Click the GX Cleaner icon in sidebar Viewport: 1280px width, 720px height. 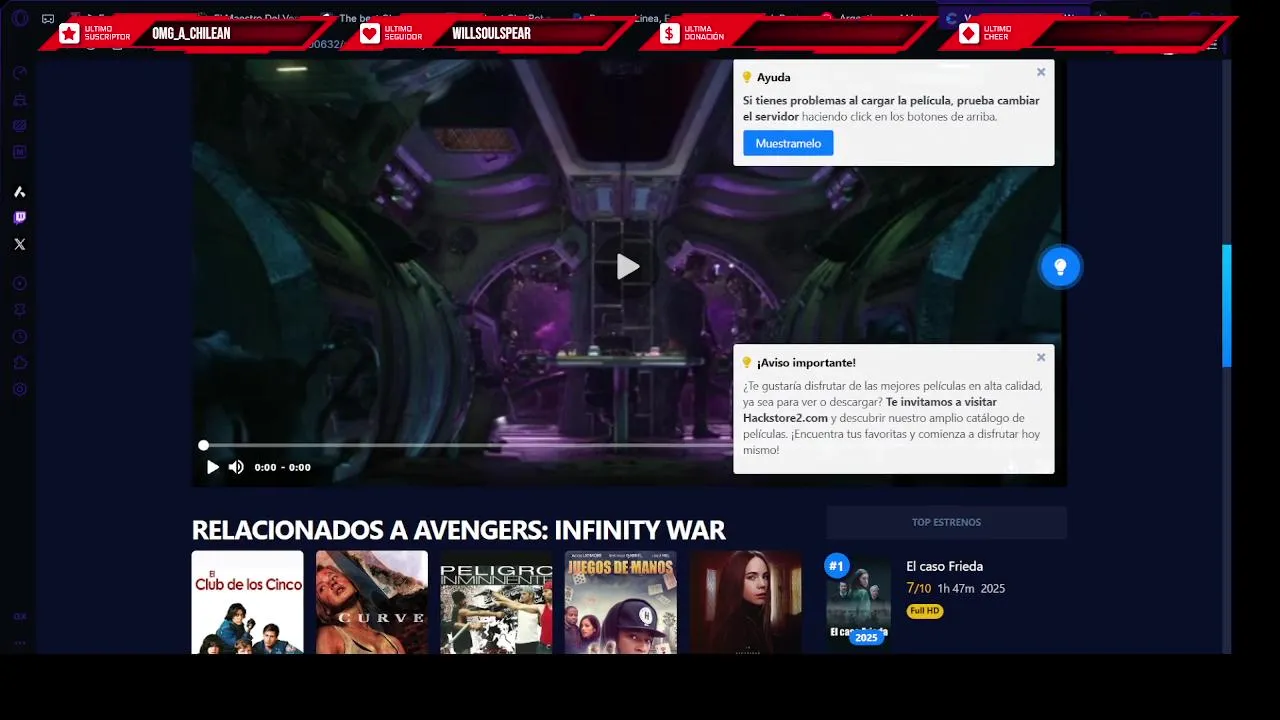(x=19, y=99)
